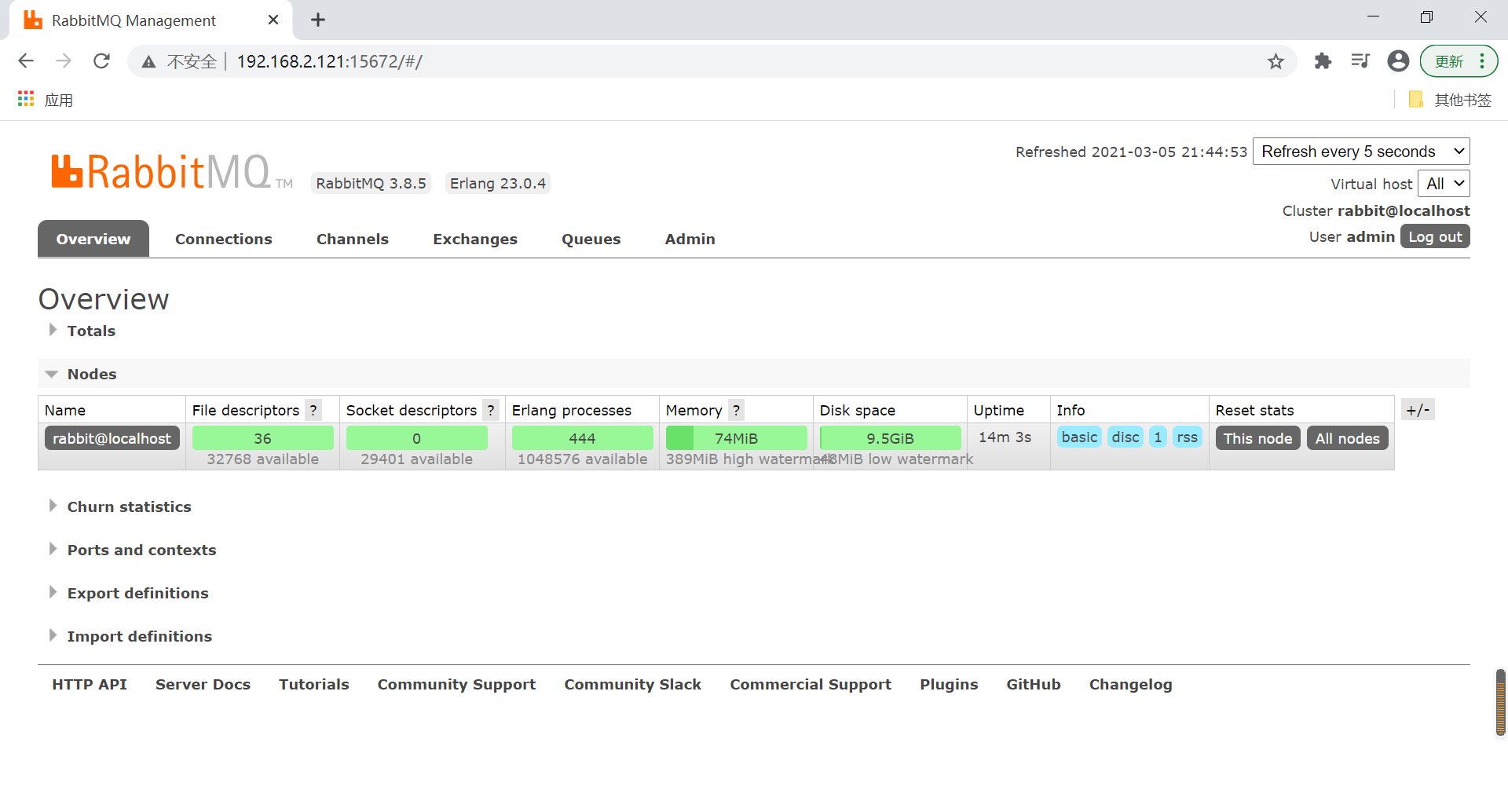Viewport: 1508px width, 812px height.
Task: Open the Virtual host dropdown
Action: click(x=1444, y=184)
